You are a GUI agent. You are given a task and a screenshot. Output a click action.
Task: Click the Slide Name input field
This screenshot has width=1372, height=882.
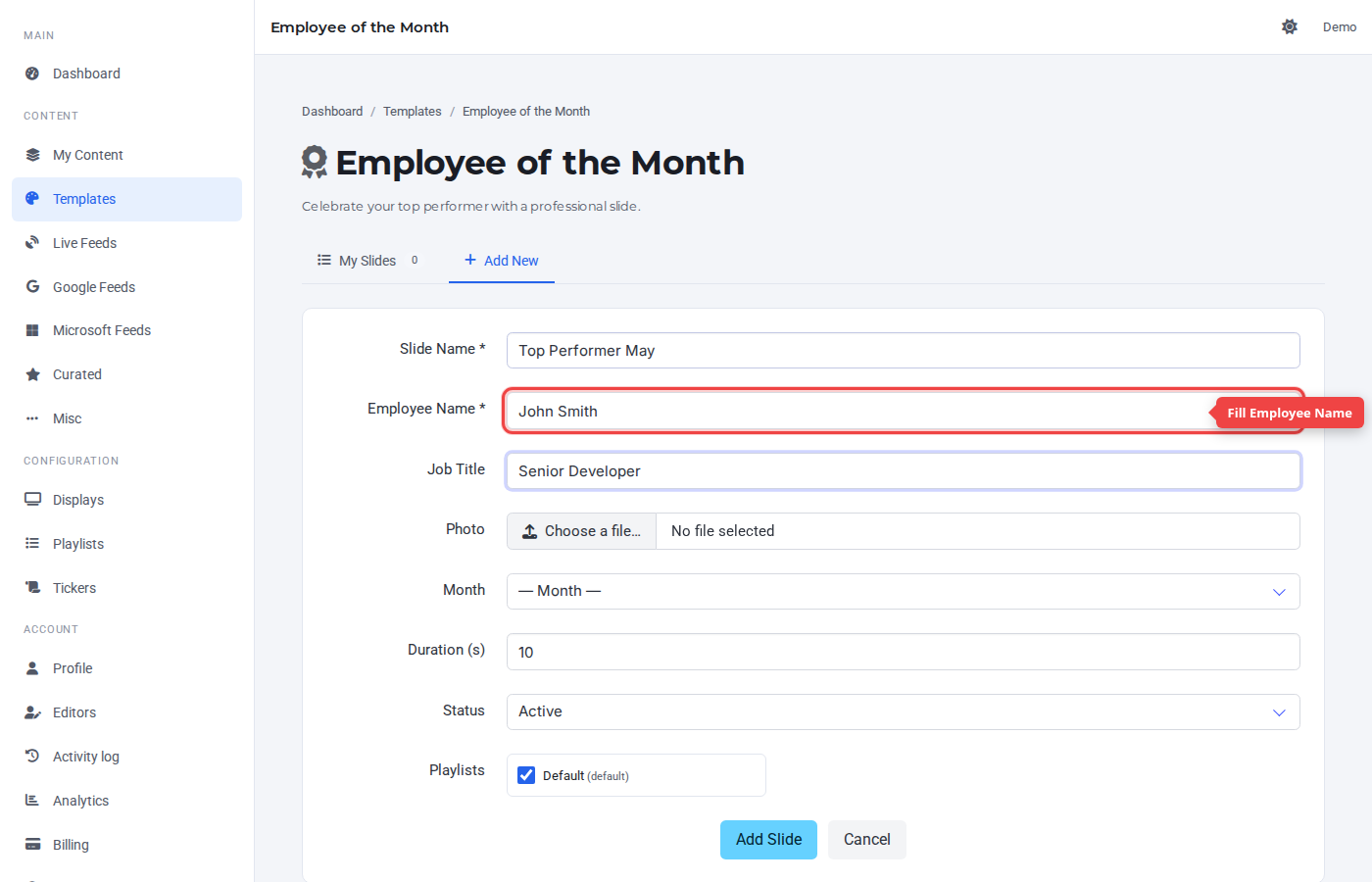903,351
